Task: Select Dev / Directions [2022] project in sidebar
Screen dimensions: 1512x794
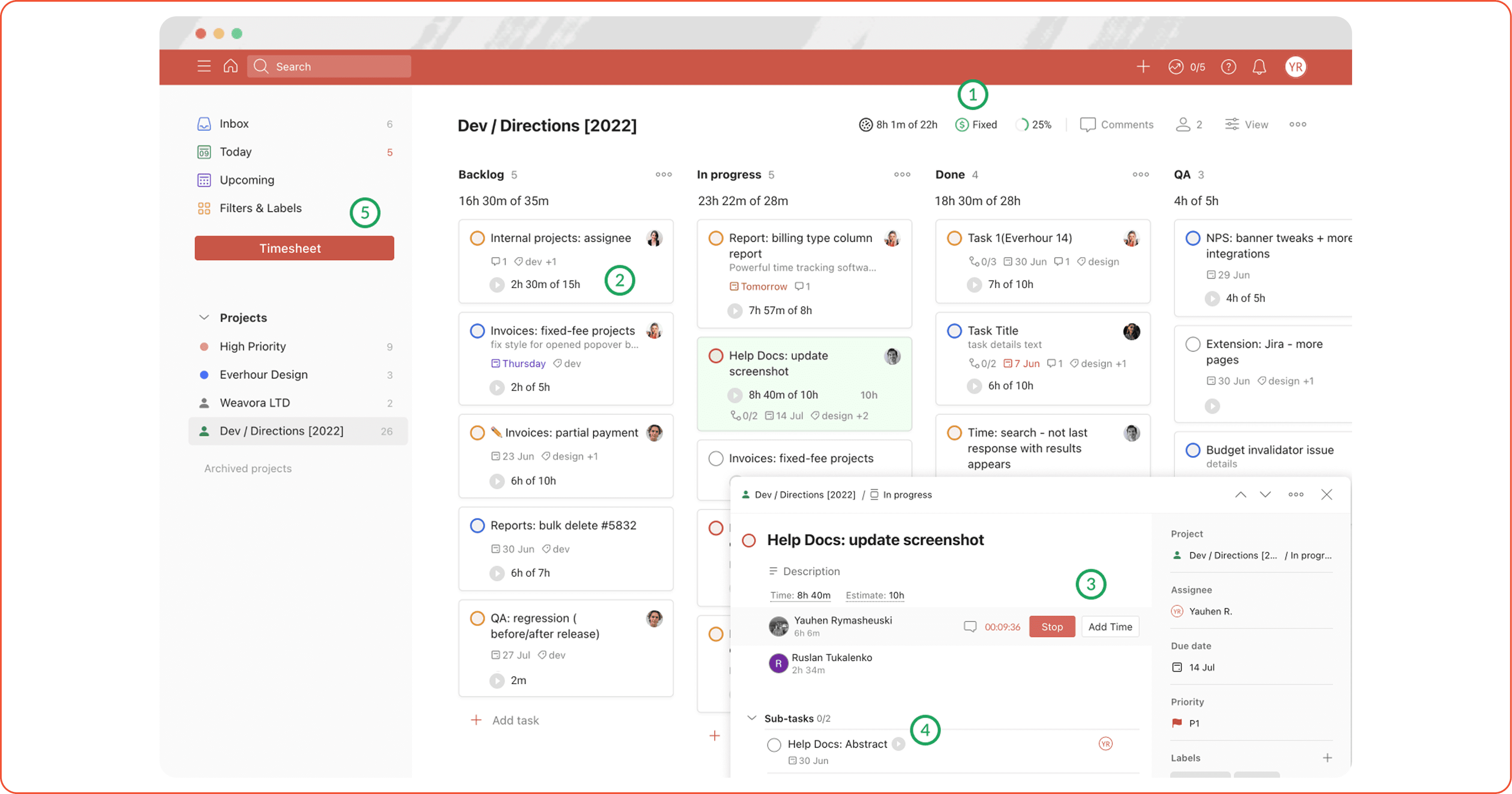Action: point(298,431)
